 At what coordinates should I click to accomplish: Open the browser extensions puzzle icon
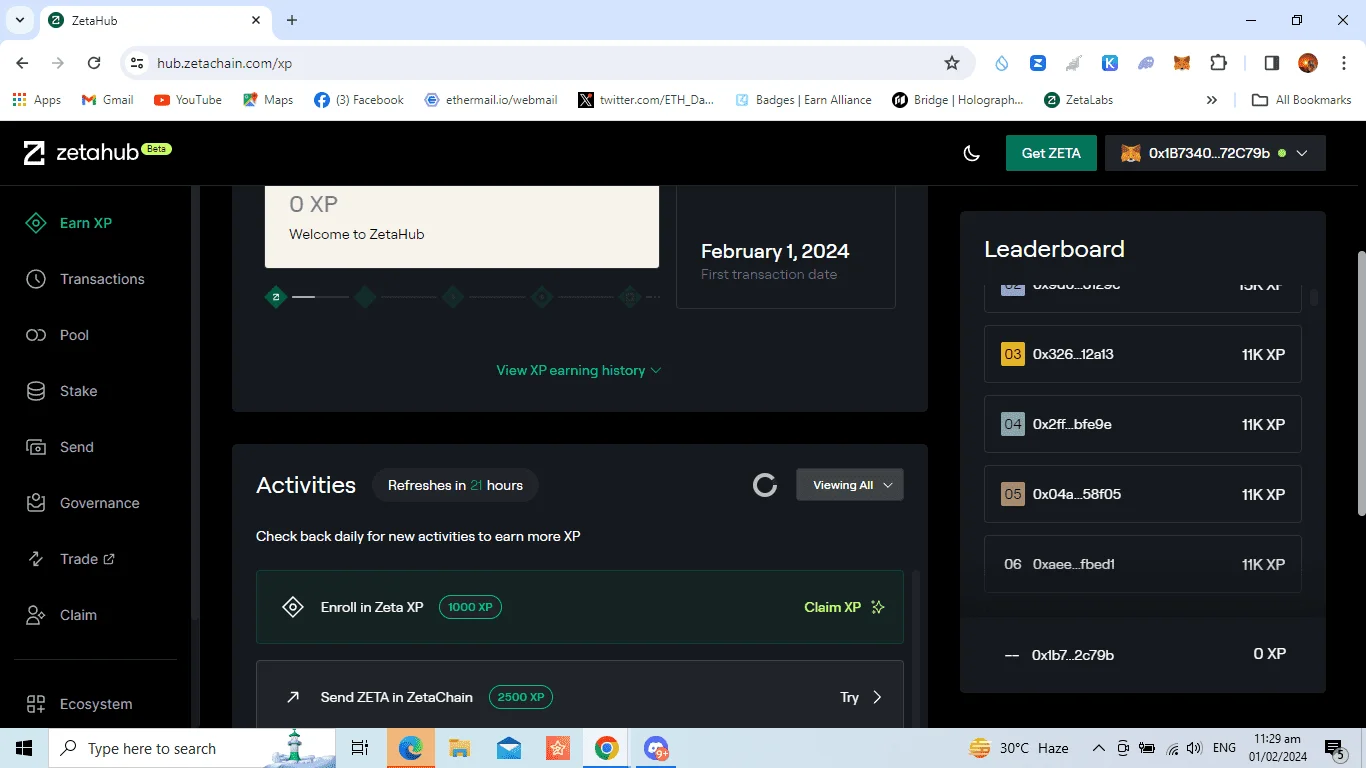pyautogui.click(x=1218, y=63)
